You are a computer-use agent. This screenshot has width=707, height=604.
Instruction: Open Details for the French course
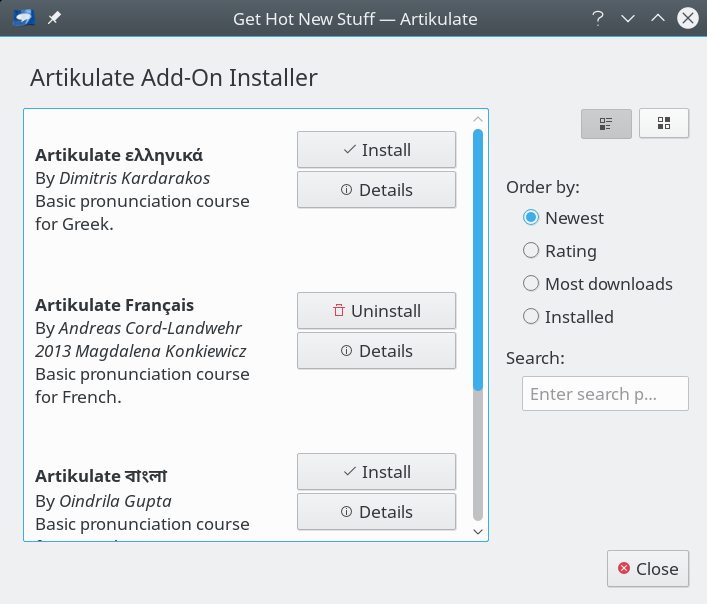pyautogui.click(x=376, y=351)
